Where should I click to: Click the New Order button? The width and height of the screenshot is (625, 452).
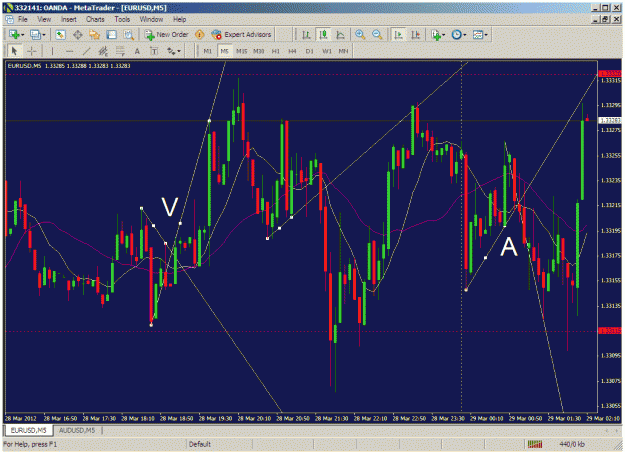coord(167,35)
